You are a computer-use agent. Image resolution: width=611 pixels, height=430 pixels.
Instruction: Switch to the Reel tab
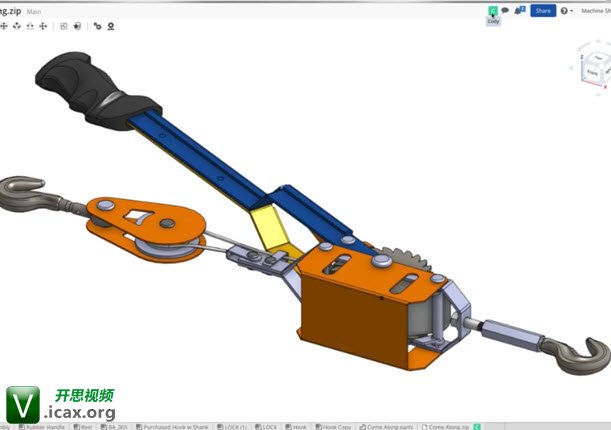(x=83, y=427)
